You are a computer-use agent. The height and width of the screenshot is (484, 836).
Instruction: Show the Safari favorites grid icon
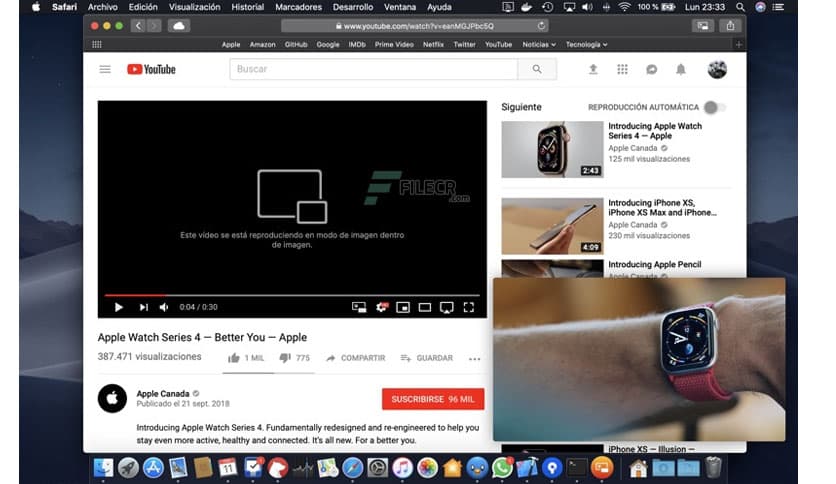[x=97, y=44]
